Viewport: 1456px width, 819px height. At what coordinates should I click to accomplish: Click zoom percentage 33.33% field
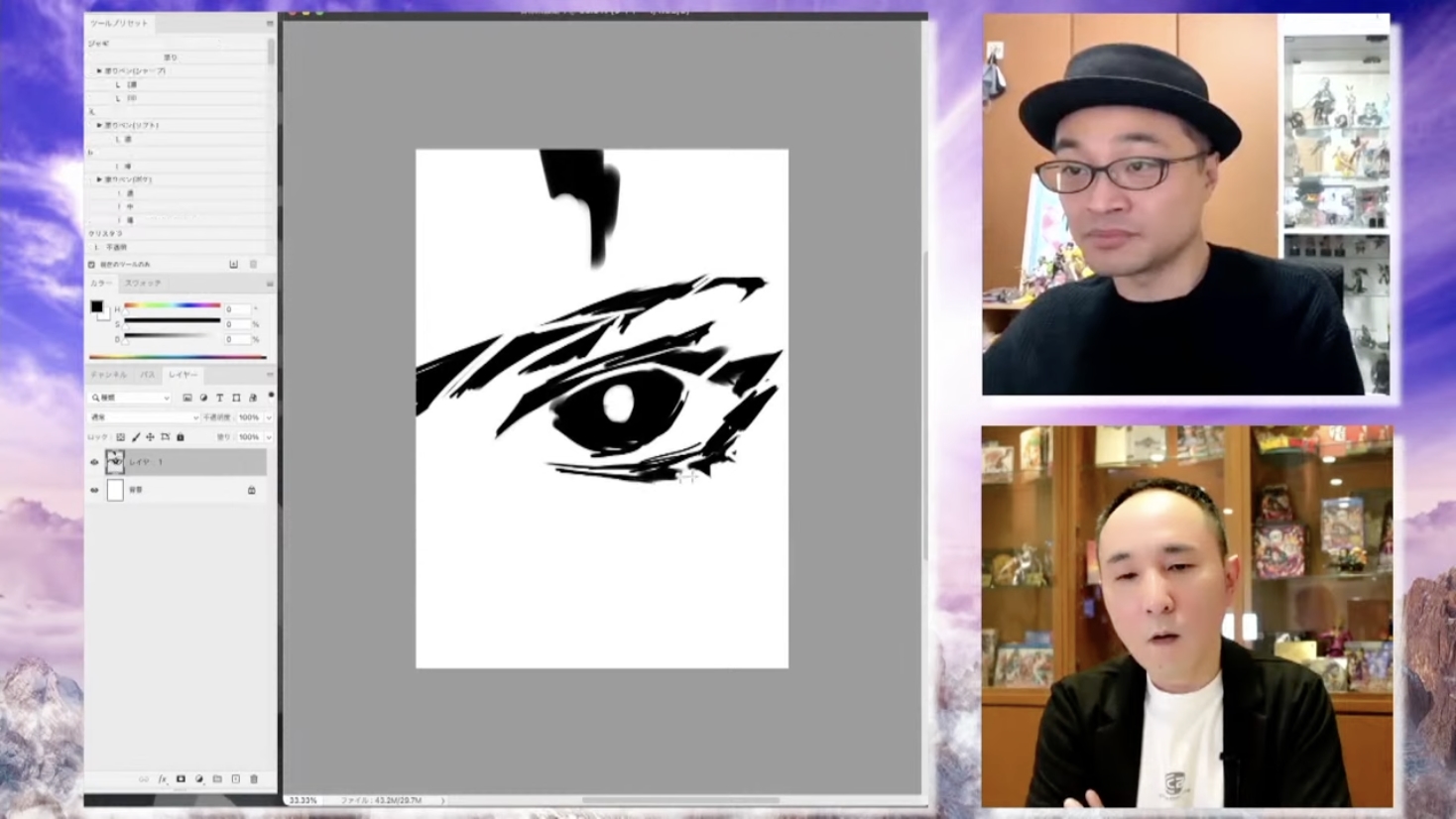point(303,800)
